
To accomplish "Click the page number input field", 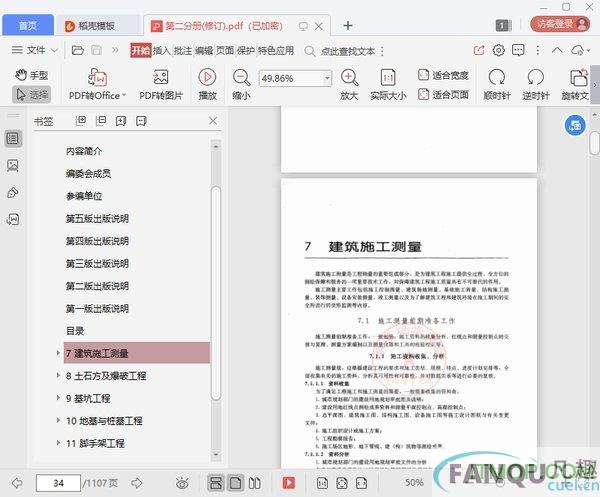I will (x=58, y=483).
